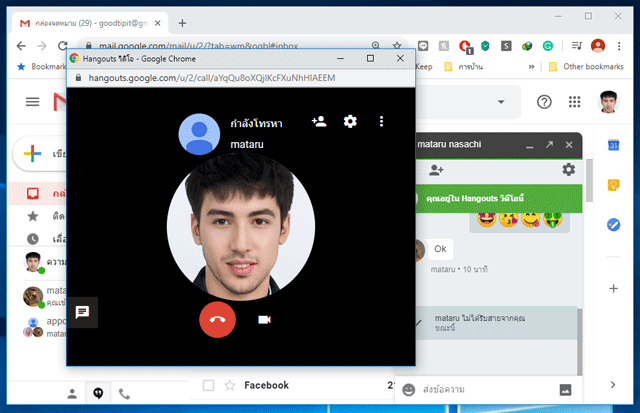640x413 pixels.
Task: Add people in mataru nasachi chat
Action: 436,170
